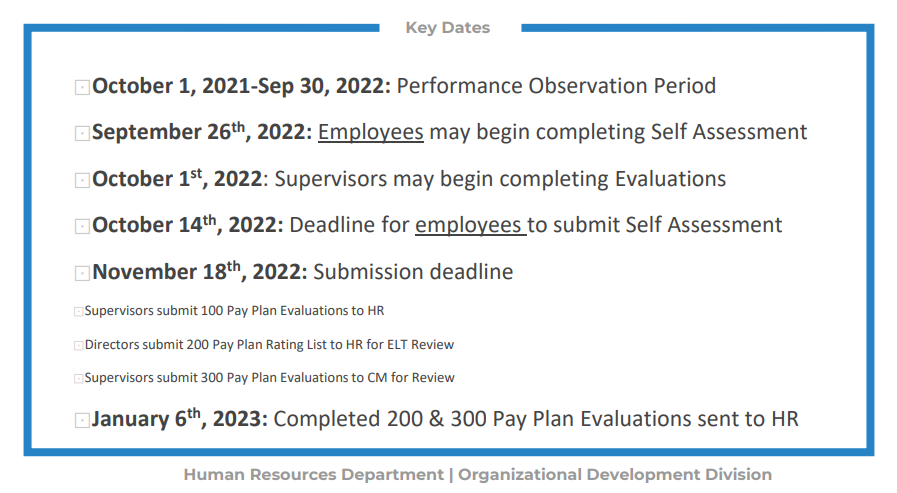
Task: Click bullet box beside October 14th, 2022
Action: click(82, 226)
